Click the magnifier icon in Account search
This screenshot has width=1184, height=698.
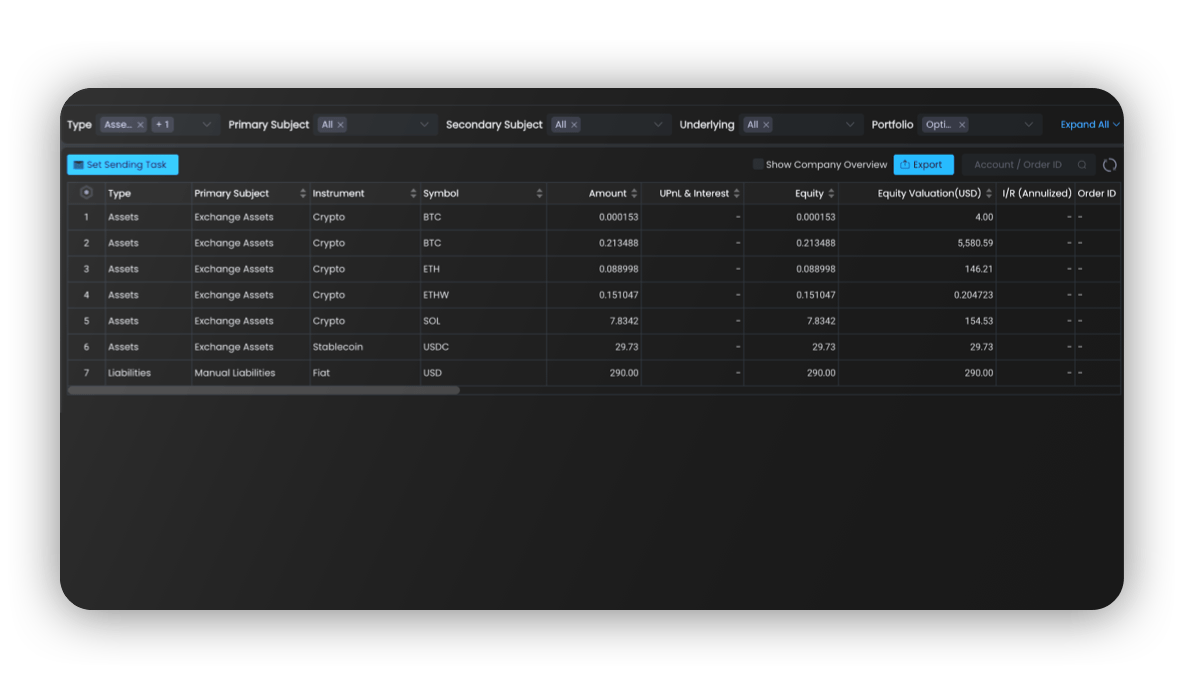(x=1082, y=165)
